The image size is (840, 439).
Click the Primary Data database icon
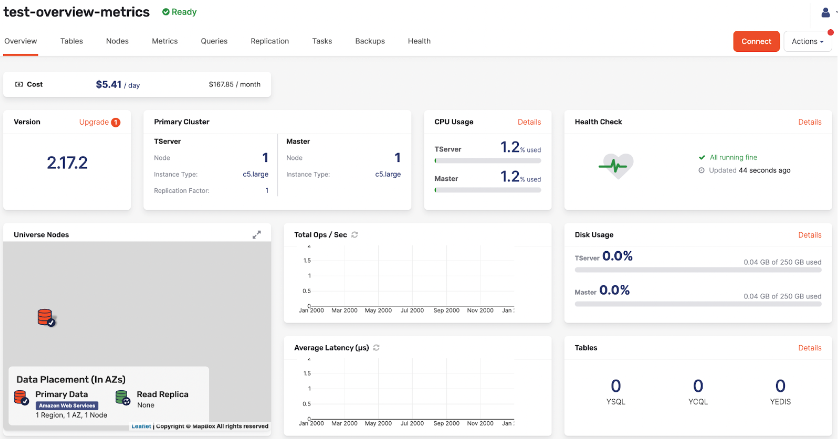22,398
